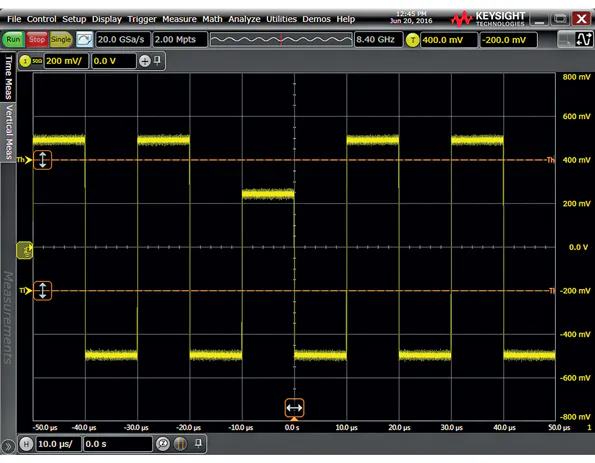Minimize the oscilloscope window
The height and width of the screenshot is (463, 595).
pos(539,19)
